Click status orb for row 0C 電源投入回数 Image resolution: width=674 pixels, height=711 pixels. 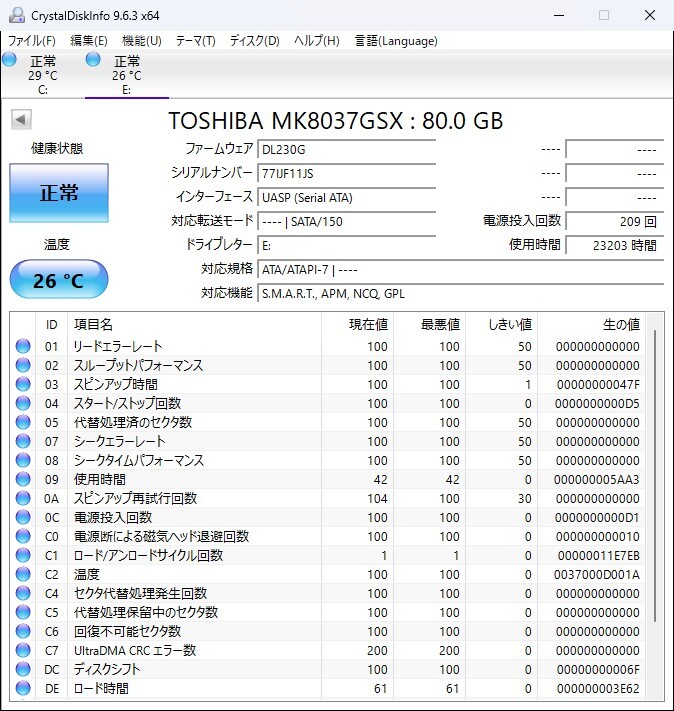click(x=23, y=517)
